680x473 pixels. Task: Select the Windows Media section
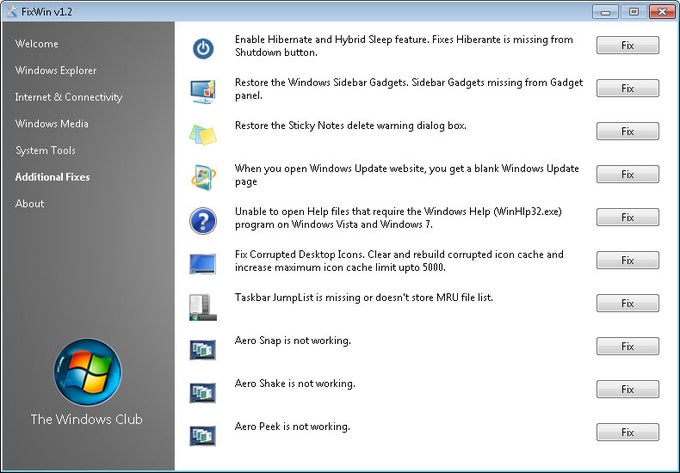click(x=52, y=124)
